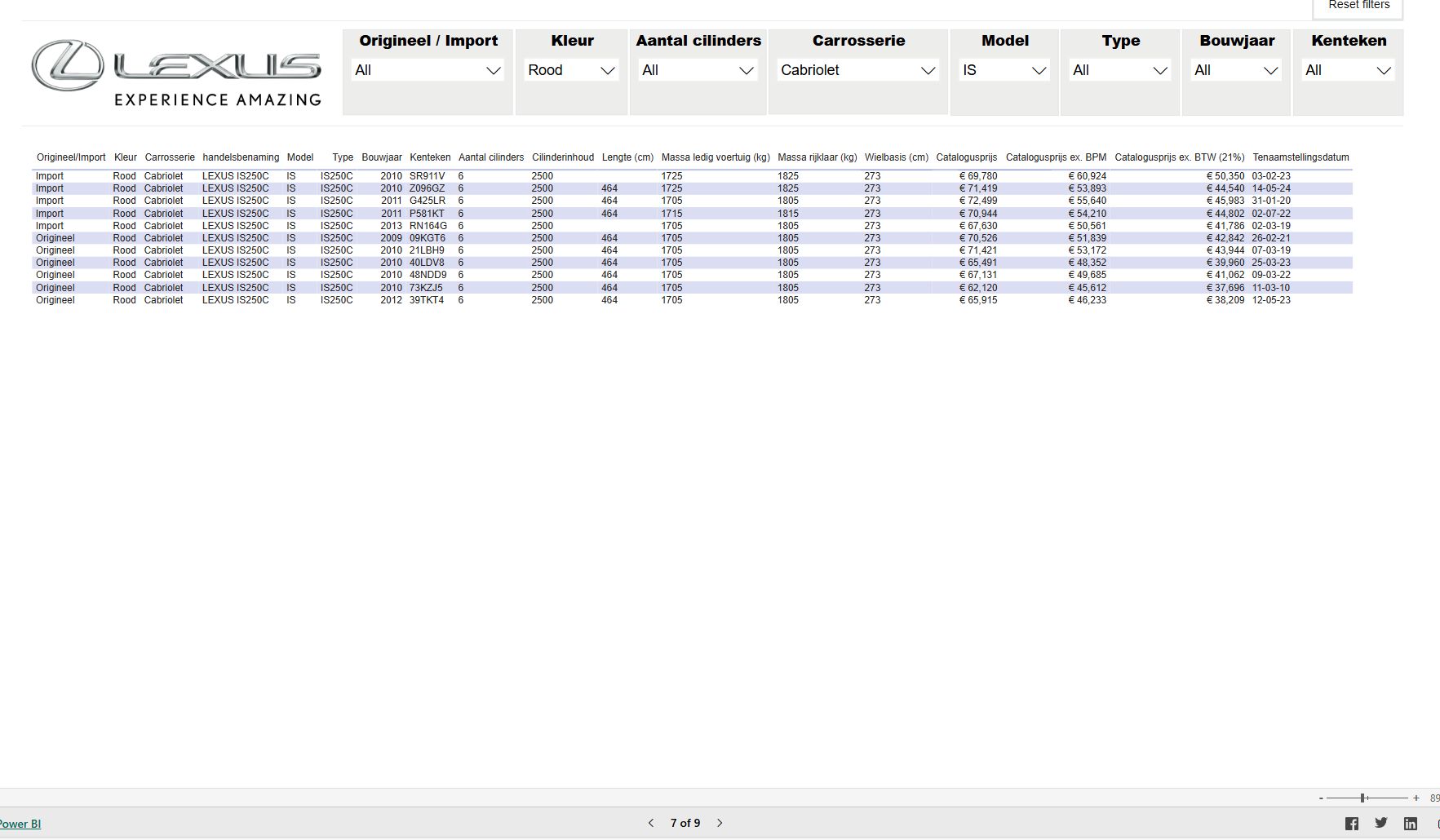
Task: Go to next report page
Action: [720, 823]
